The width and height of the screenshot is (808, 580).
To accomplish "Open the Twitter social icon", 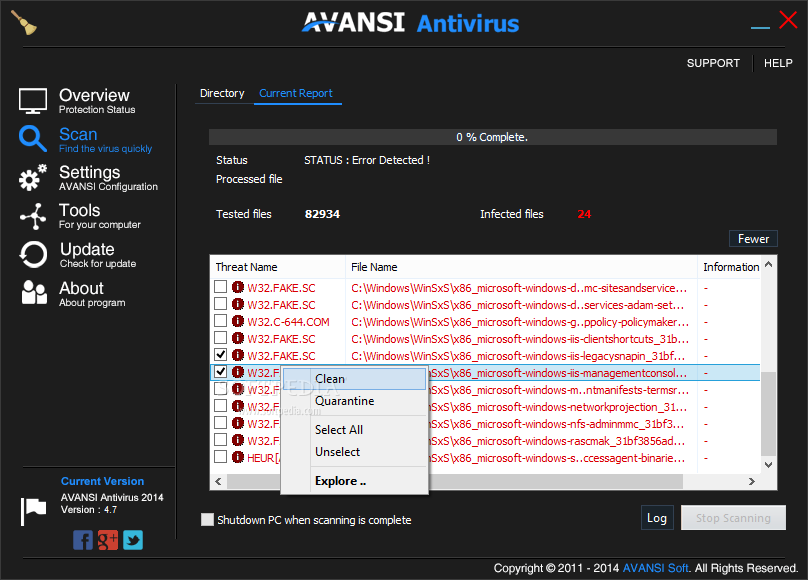I will pos(133,540).
